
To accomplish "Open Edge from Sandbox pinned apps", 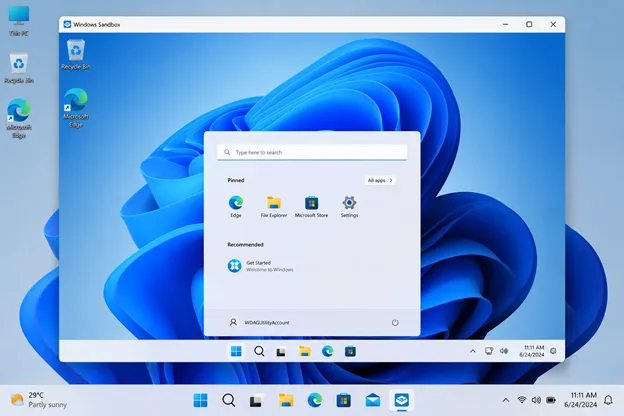I will [236, 206].
